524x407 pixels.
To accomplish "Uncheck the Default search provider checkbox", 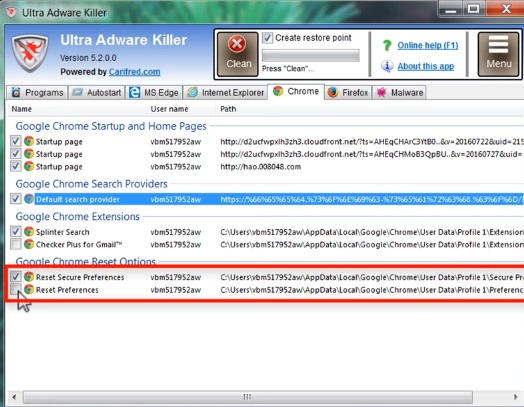I will (16, 199).
